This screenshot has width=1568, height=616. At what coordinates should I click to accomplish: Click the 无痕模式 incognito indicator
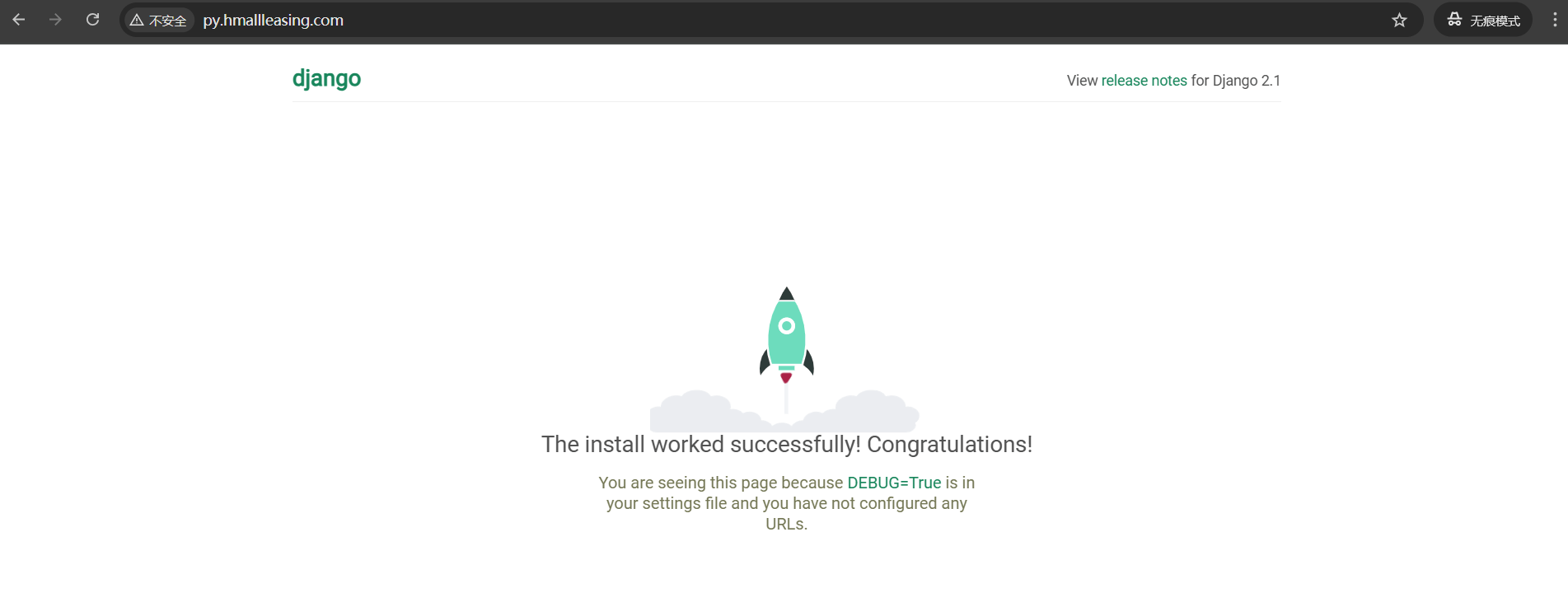(x=1483, y=21)
